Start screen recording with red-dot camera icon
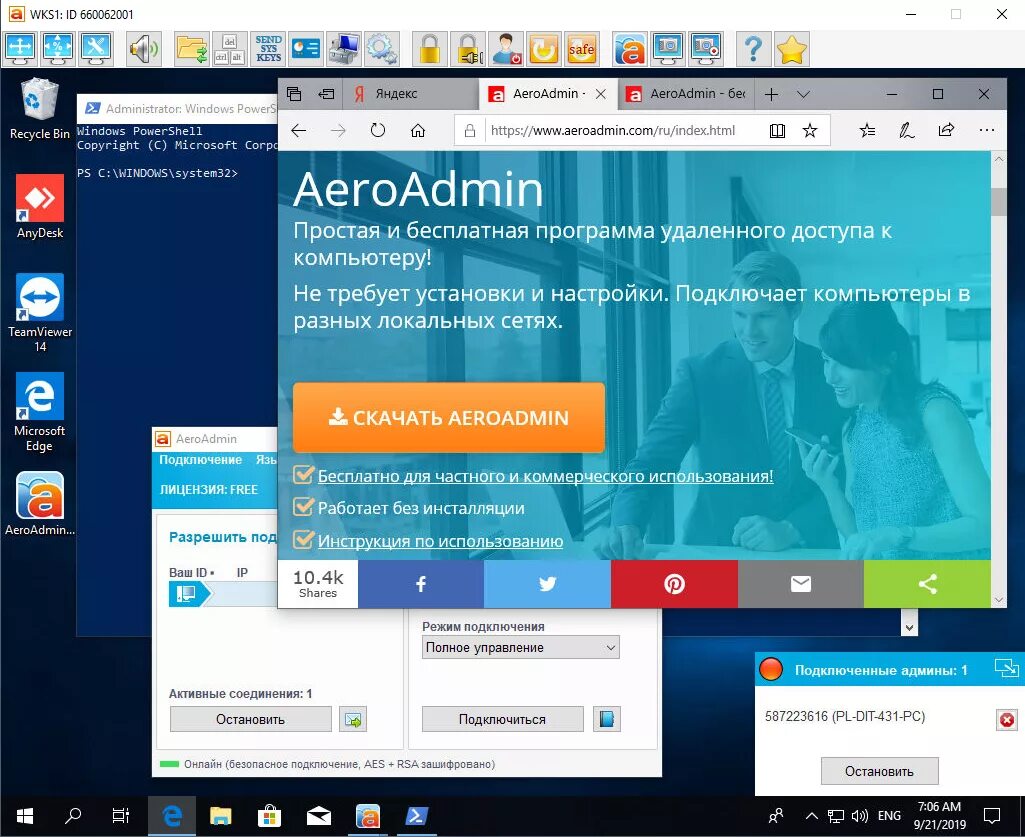The width and height of the screenshot is (1025, 837). [706, 49]
